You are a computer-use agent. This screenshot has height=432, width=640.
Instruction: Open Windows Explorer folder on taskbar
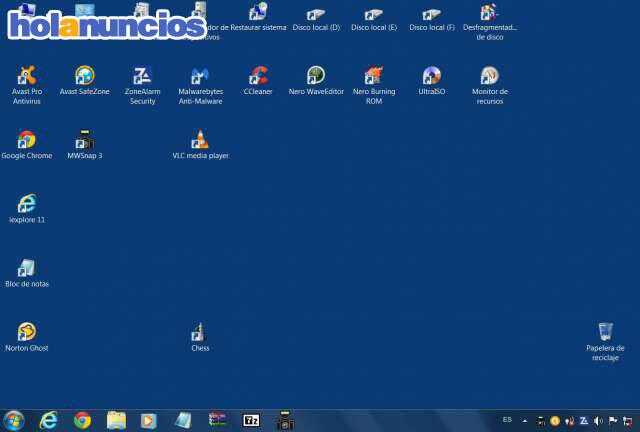[x=116, y=421]
